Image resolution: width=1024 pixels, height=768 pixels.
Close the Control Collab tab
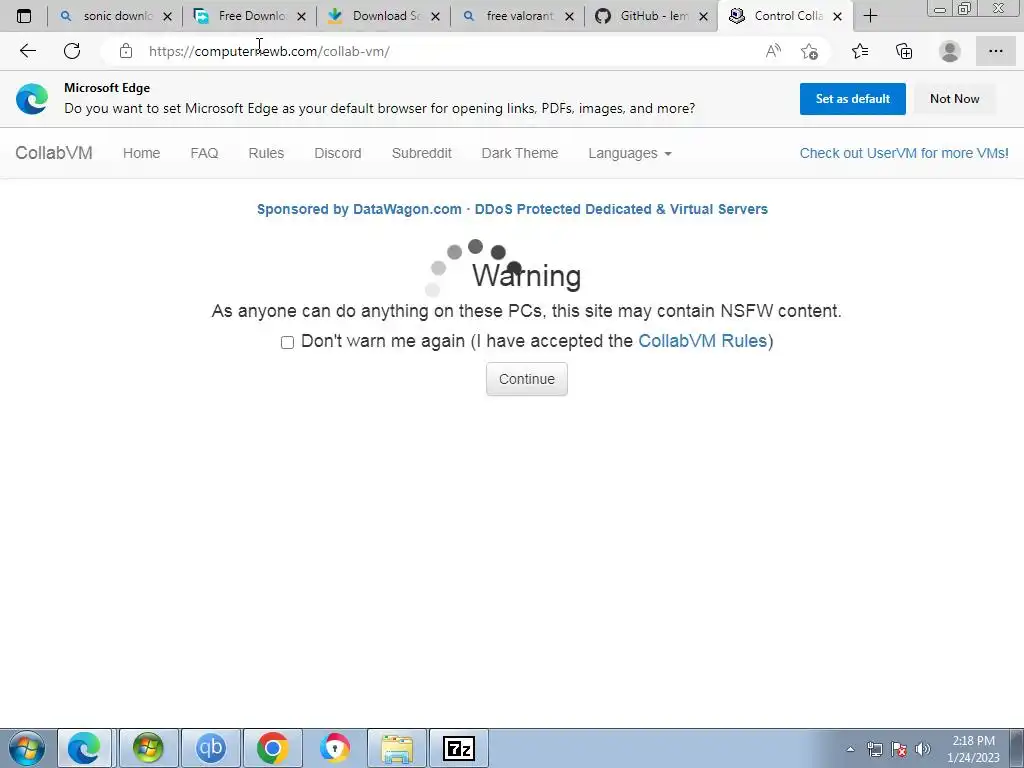(x=837, y=16)
